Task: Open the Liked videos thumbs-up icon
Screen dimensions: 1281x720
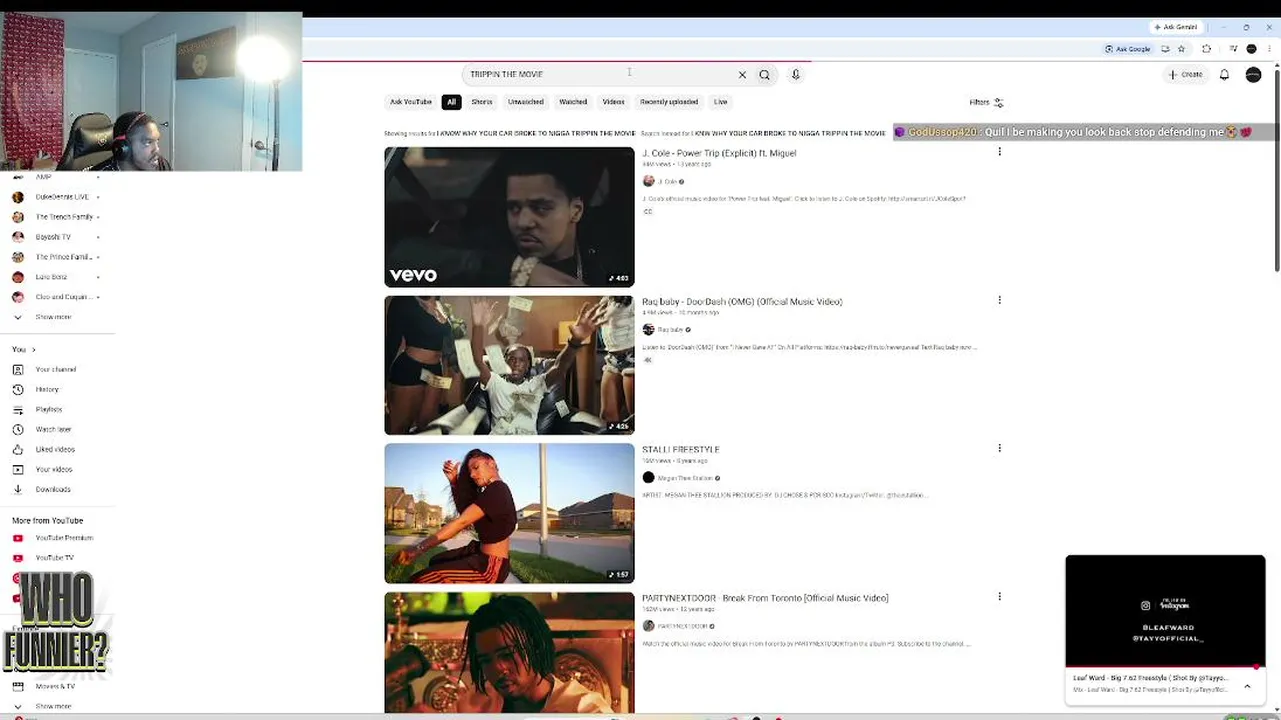Action: [18, 450]
